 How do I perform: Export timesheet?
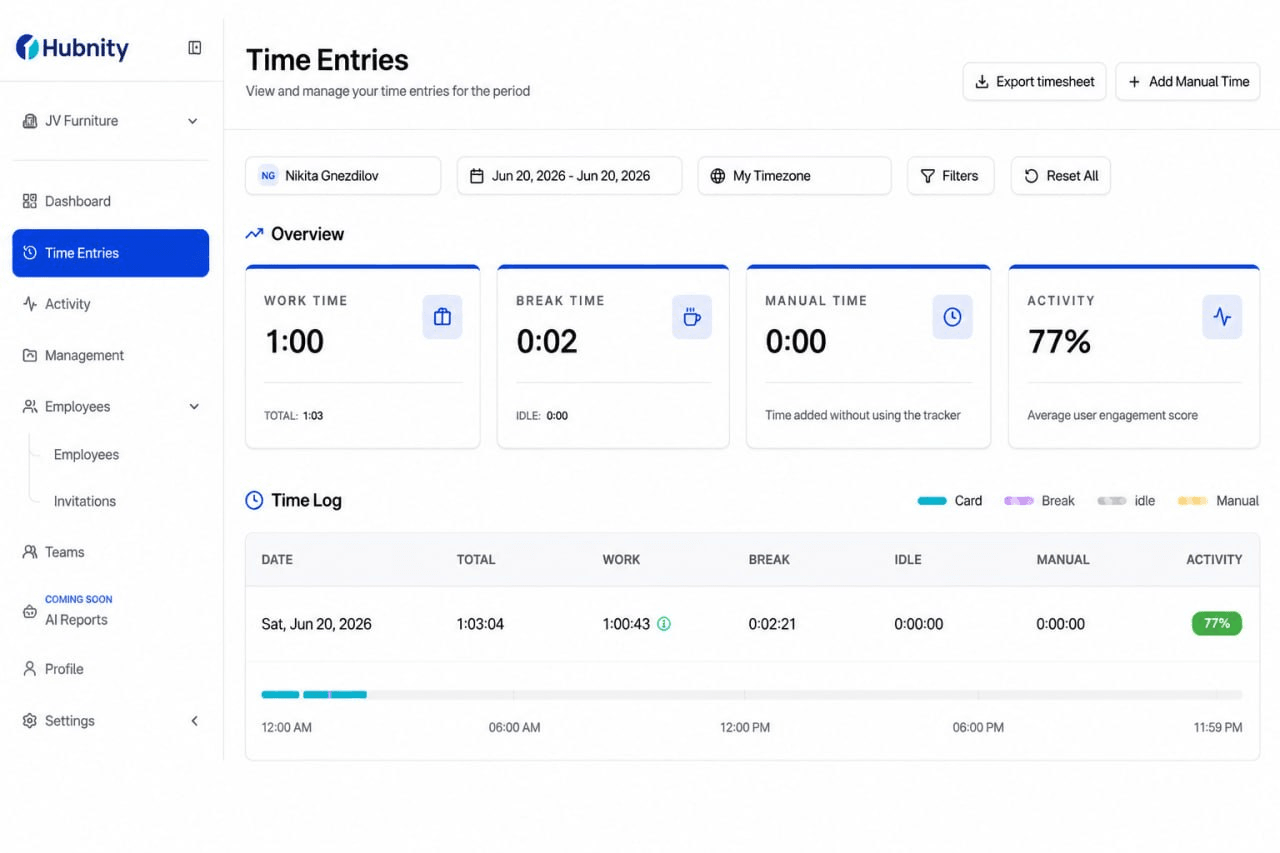(1035, 82)
